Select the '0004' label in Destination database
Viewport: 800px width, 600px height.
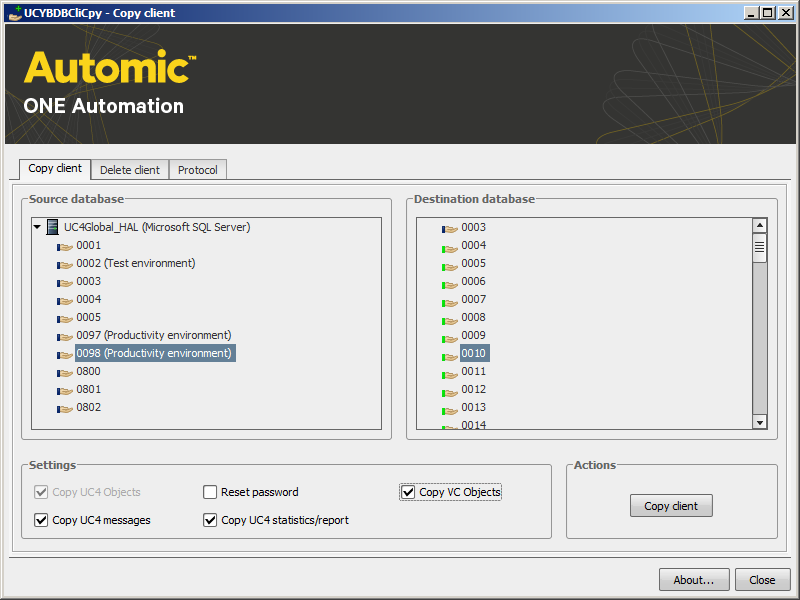473,245
